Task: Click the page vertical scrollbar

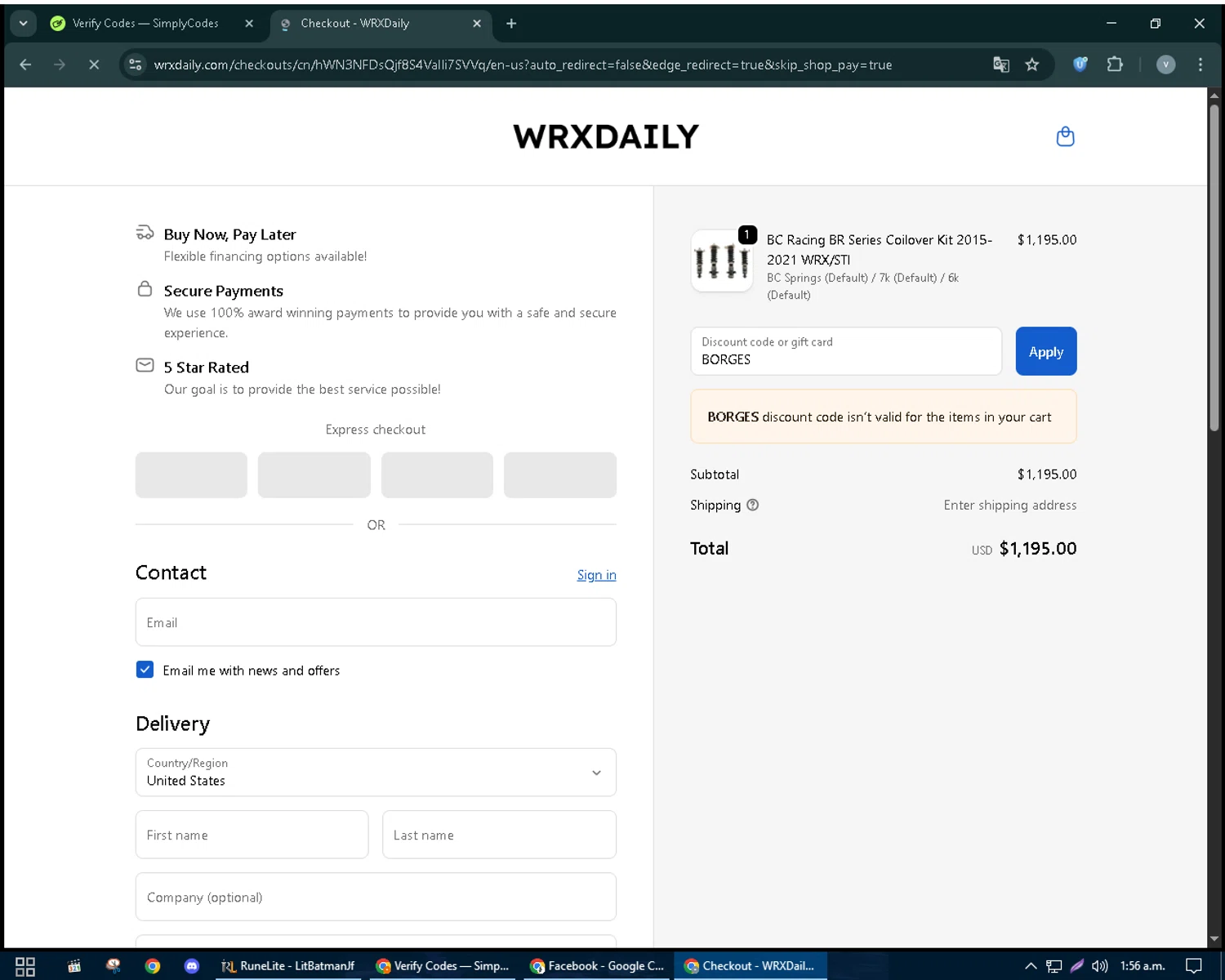Action: (1214, 267)
